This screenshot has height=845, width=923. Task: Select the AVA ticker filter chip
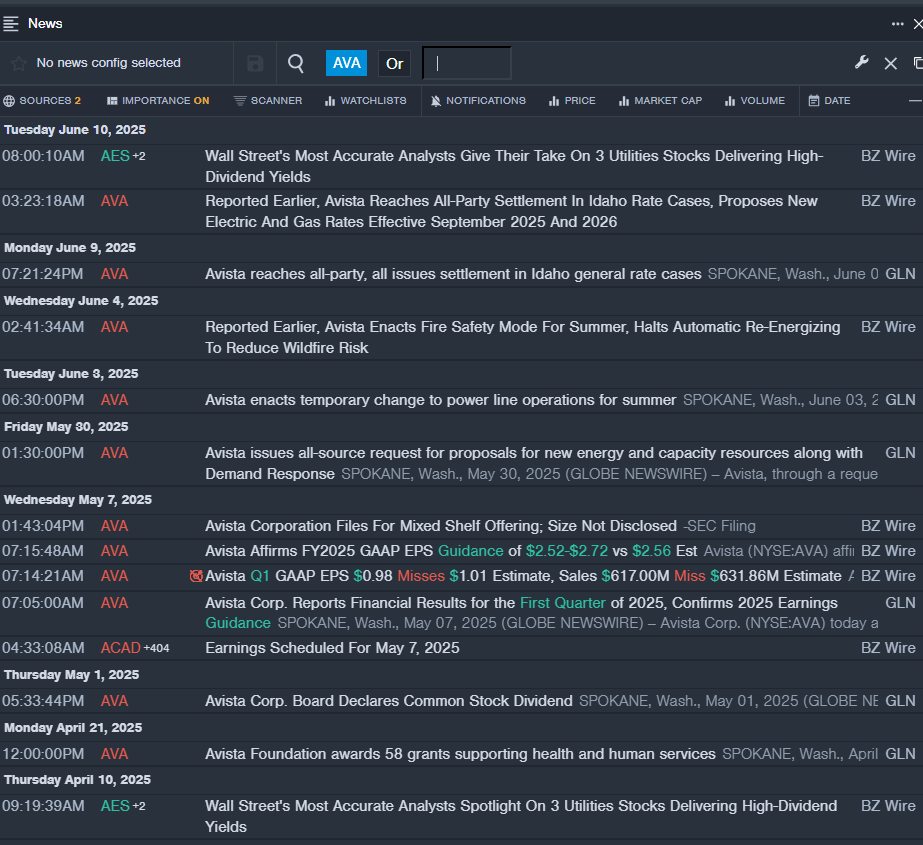point(346,63)
